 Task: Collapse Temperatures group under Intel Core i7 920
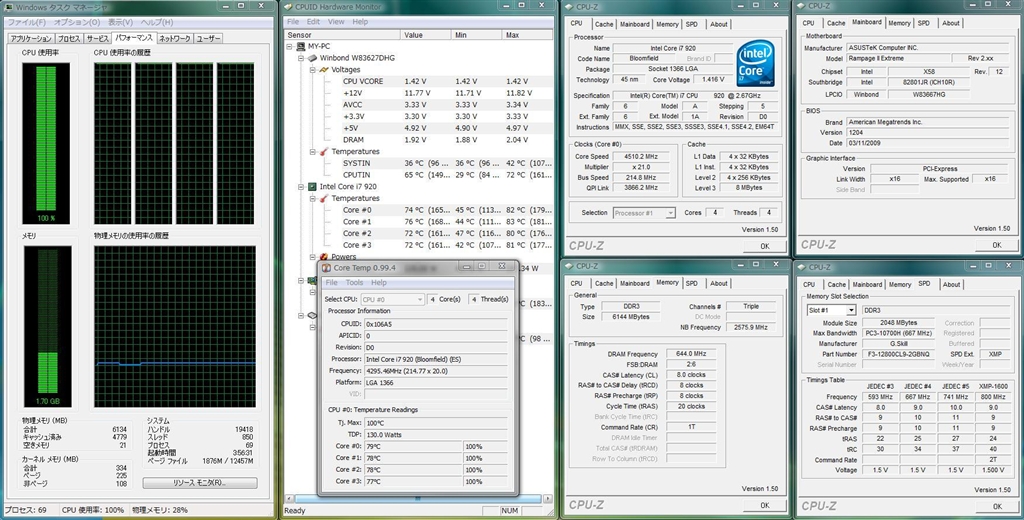(313, 199)
